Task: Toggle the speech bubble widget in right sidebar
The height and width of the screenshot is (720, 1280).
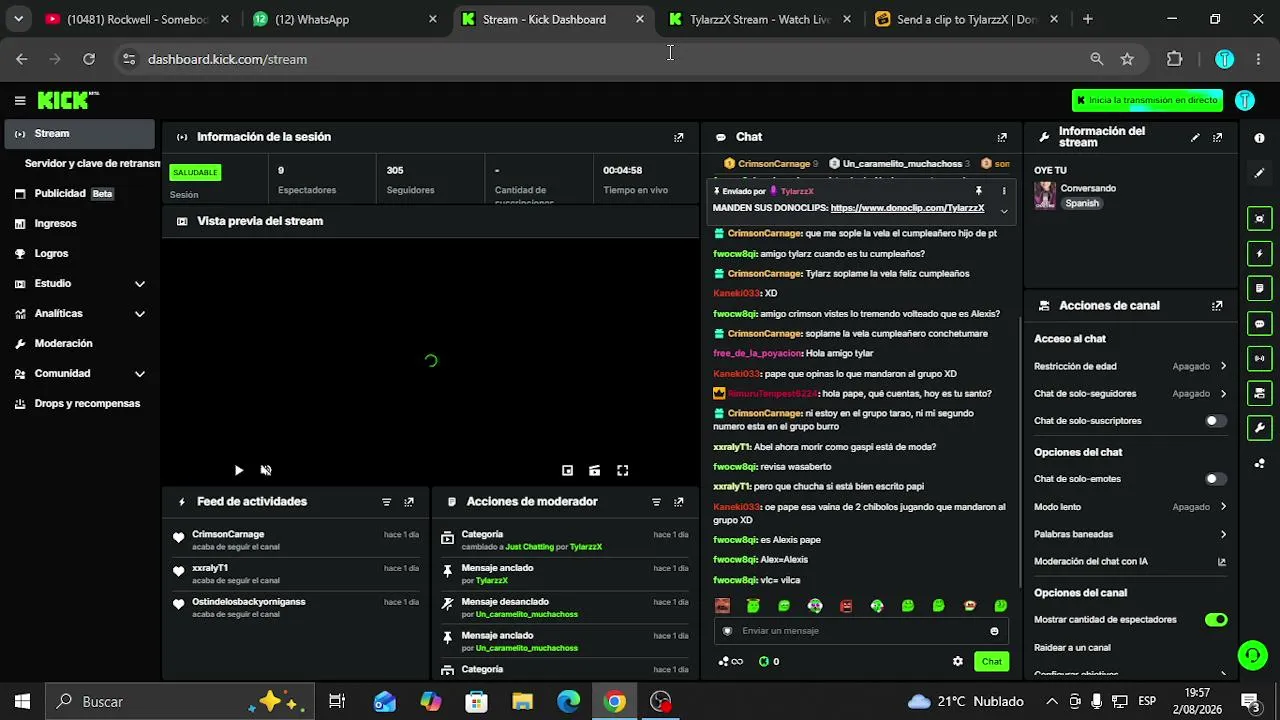Action: point(1259,323)
